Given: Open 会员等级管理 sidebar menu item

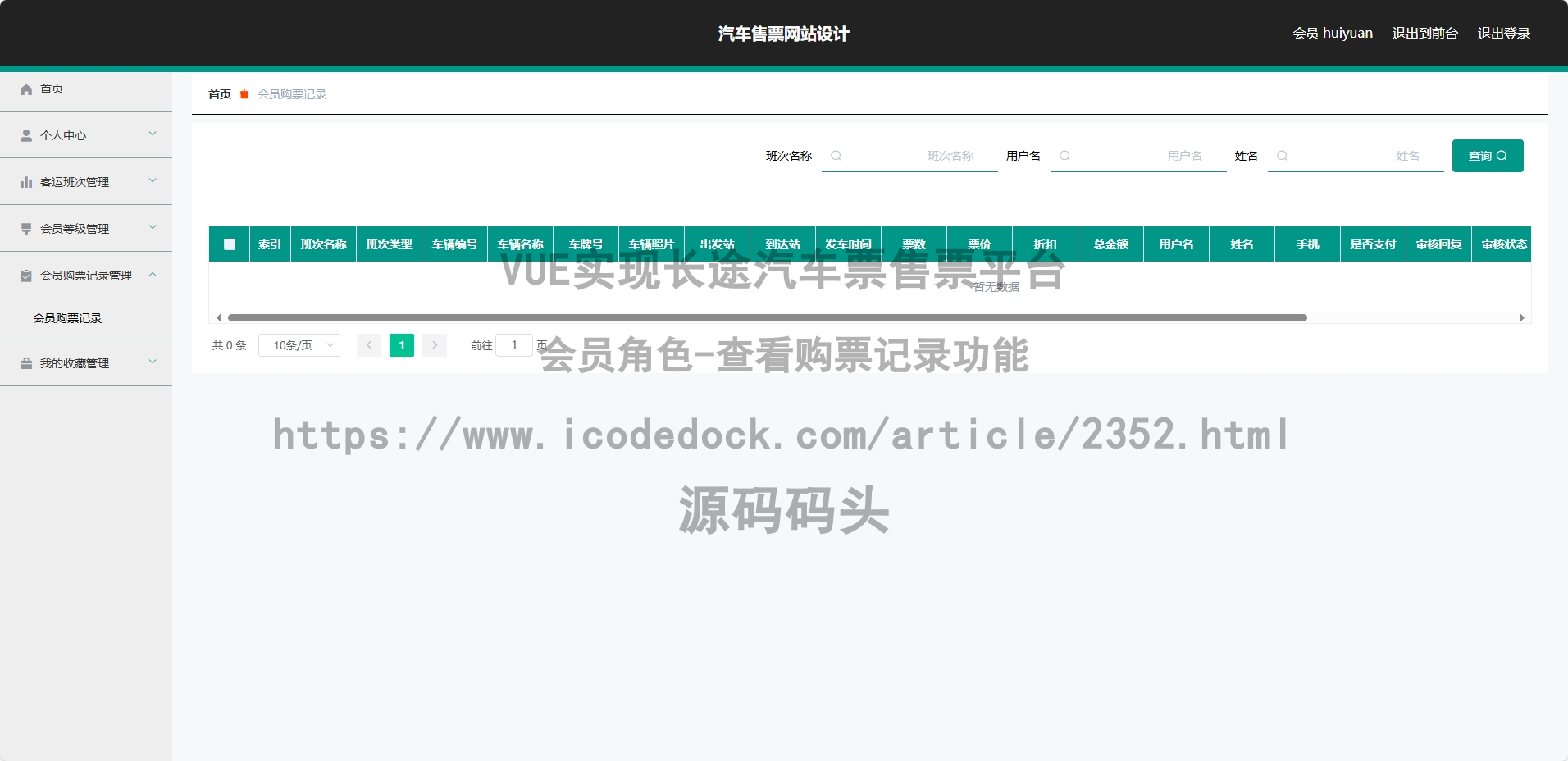Looking at the screenshot, I should (86, 229).
